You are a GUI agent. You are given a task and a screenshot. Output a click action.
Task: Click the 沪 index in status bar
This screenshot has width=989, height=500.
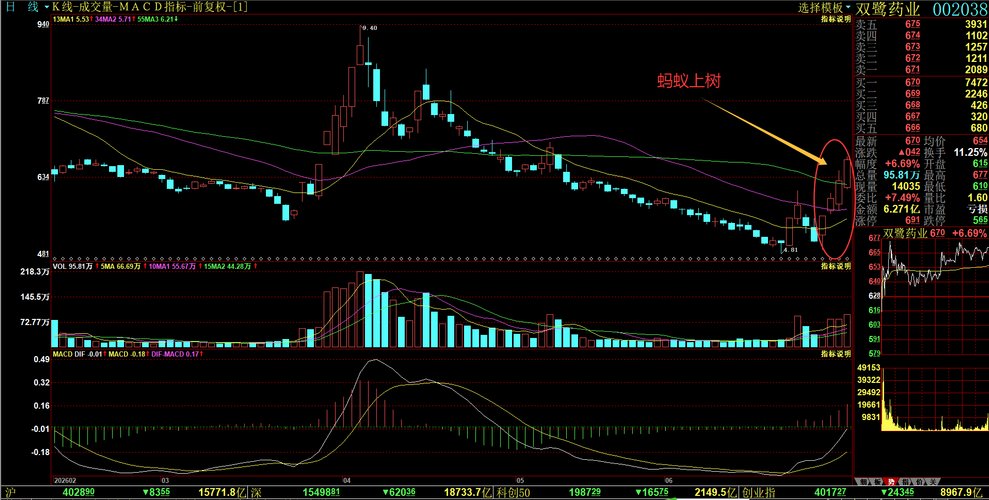click(x=9, y=492)
